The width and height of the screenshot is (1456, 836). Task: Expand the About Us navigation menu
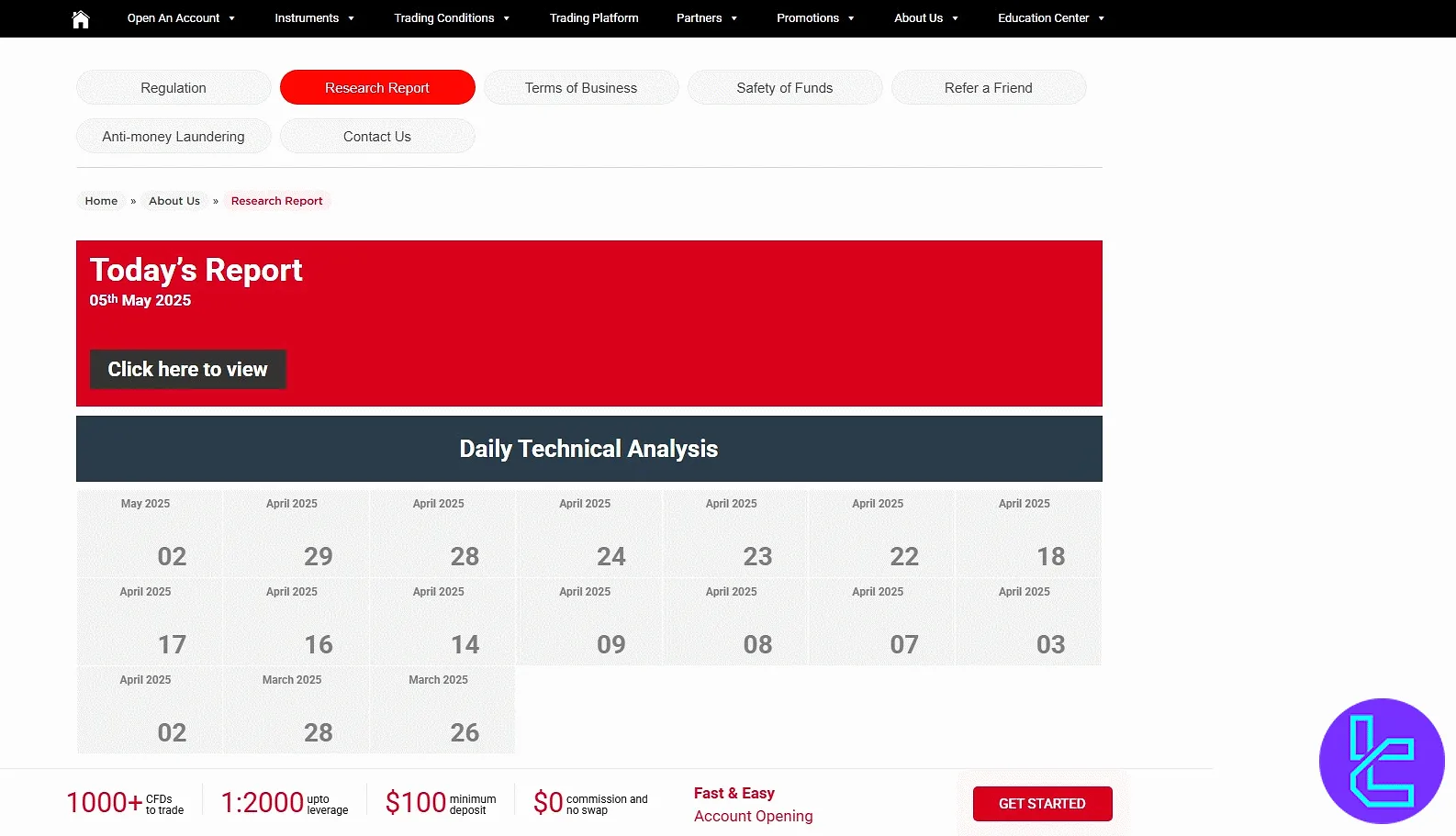(926, 18)
